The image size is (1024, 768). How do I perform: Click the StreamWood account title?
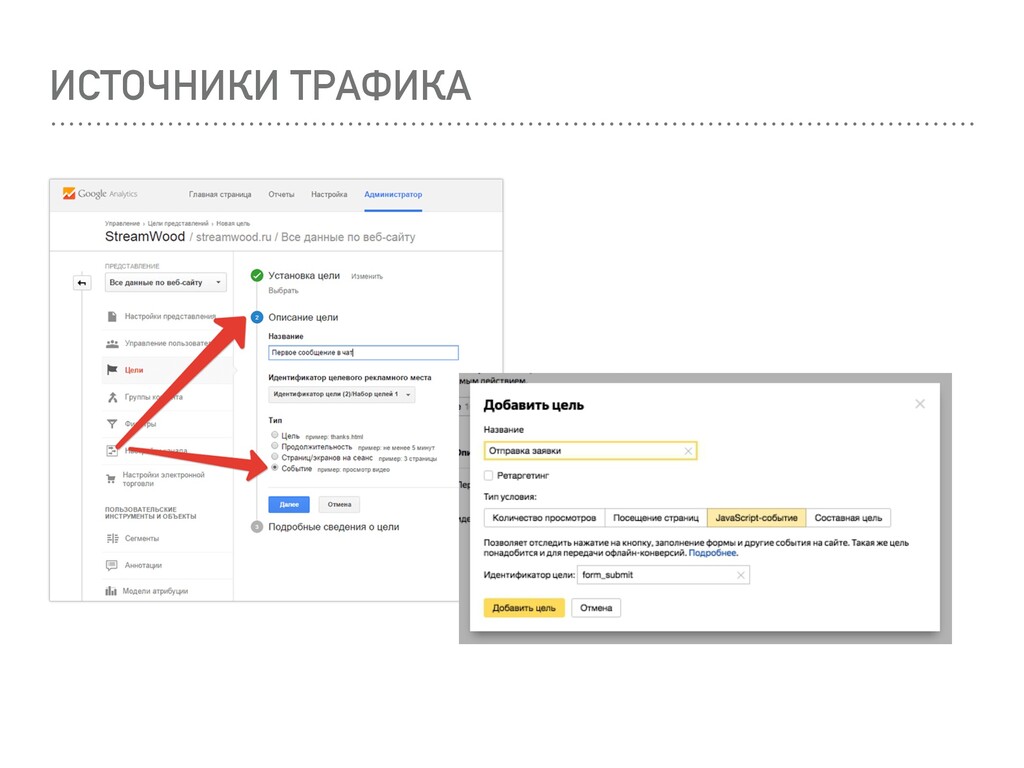coord(145,236)
